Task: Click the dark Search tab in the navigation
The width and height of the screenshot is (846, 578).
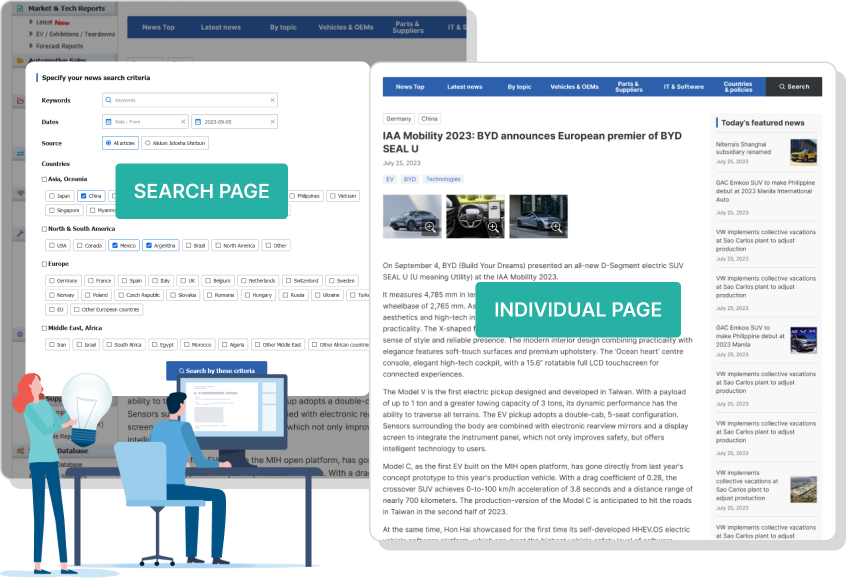Action: pyautogui.click(x=794, y=87)
